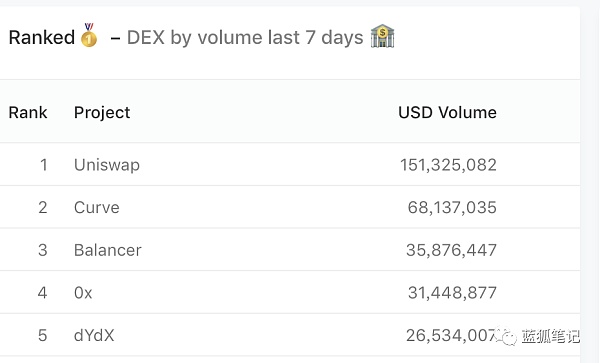Viewport: 600px width, 363px height.
Task: Click the Ranked title text
Action: tap(42, 37)
